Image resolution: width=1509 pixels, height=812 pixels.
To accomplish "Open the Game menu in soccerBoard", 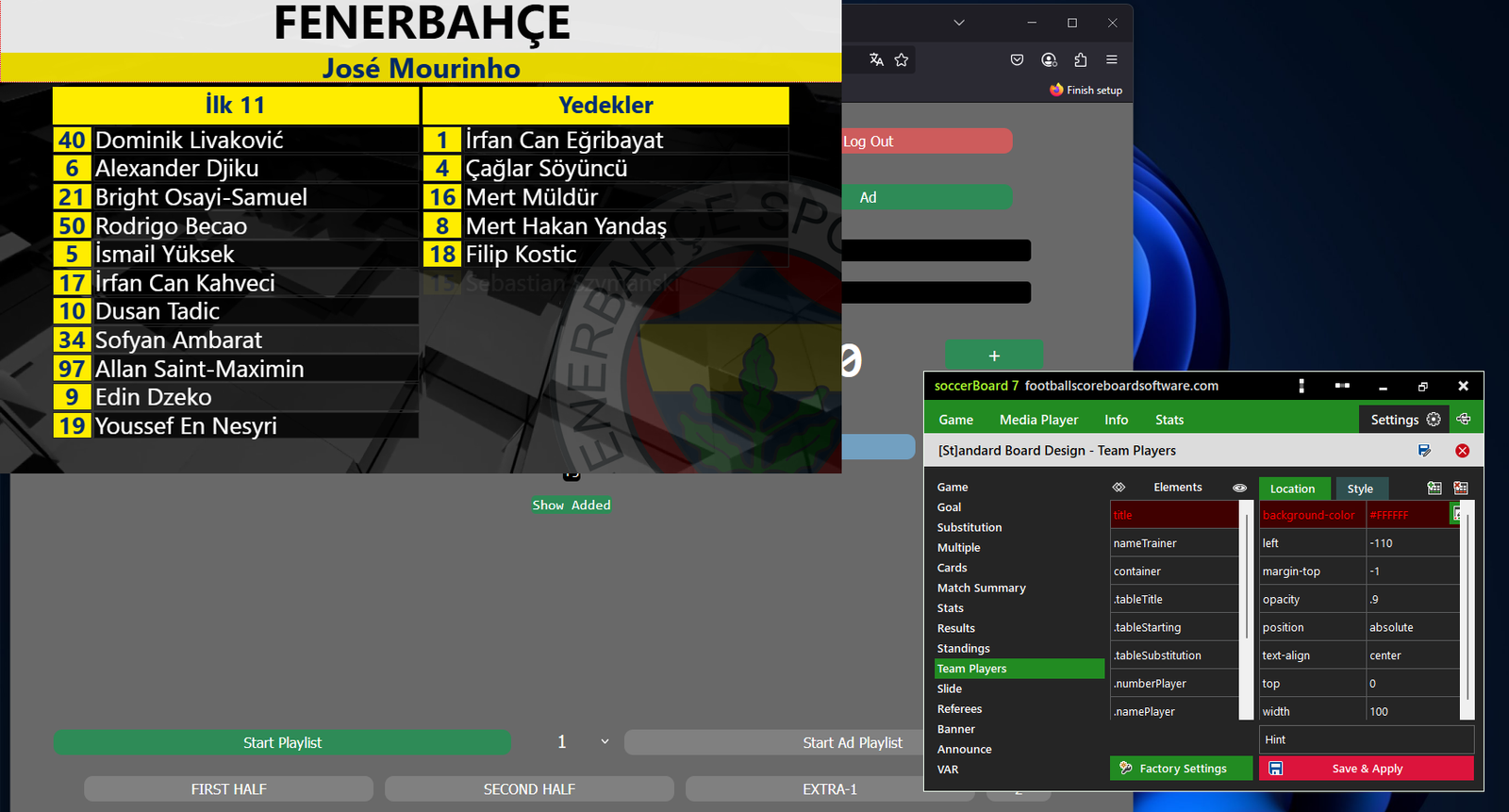I will click(955, 420).
